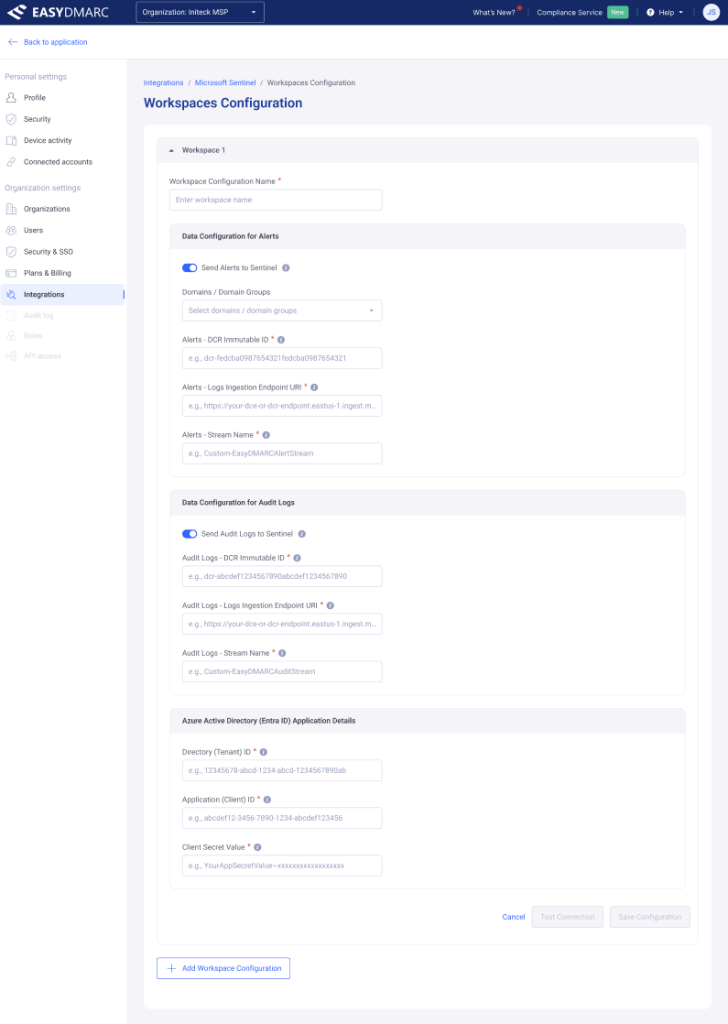The height and width of the screenshot is (1024, 728).
Task: Open the Domains / Domain Groups select box
Action: tap(282, 311)
